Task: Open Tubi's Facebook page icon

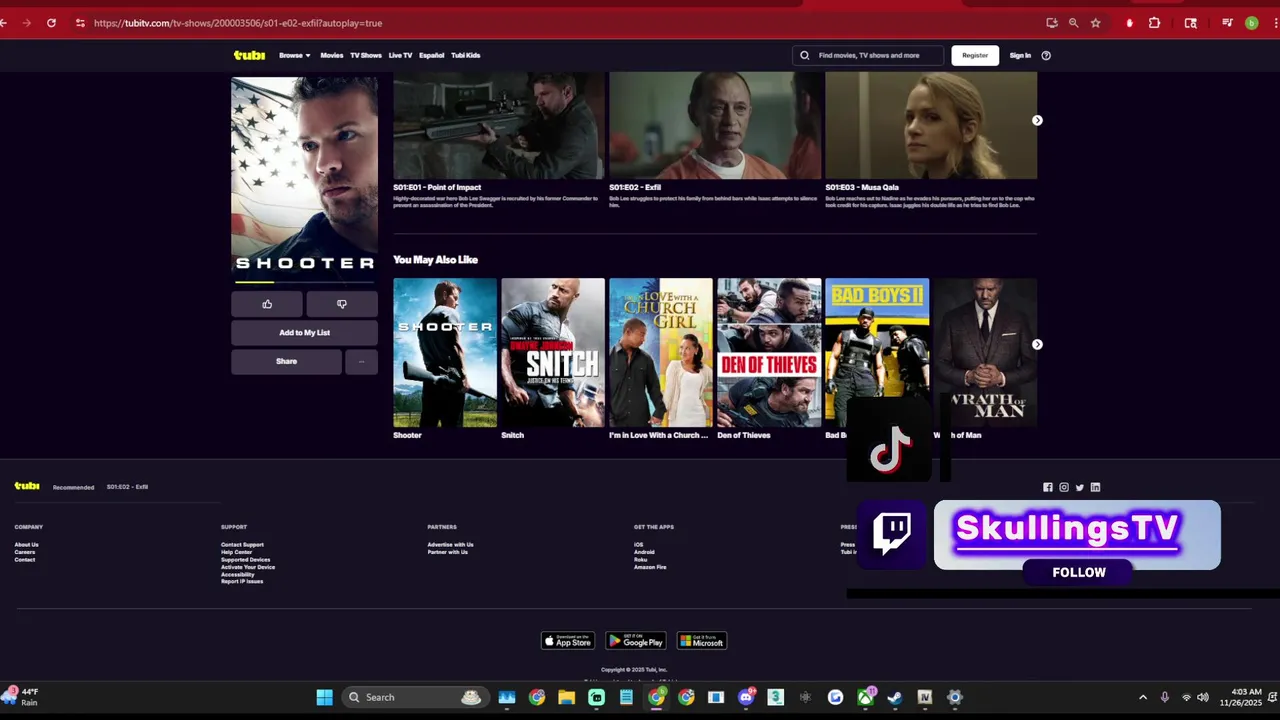Action: pyautogui.click(x=1048, y=487)
